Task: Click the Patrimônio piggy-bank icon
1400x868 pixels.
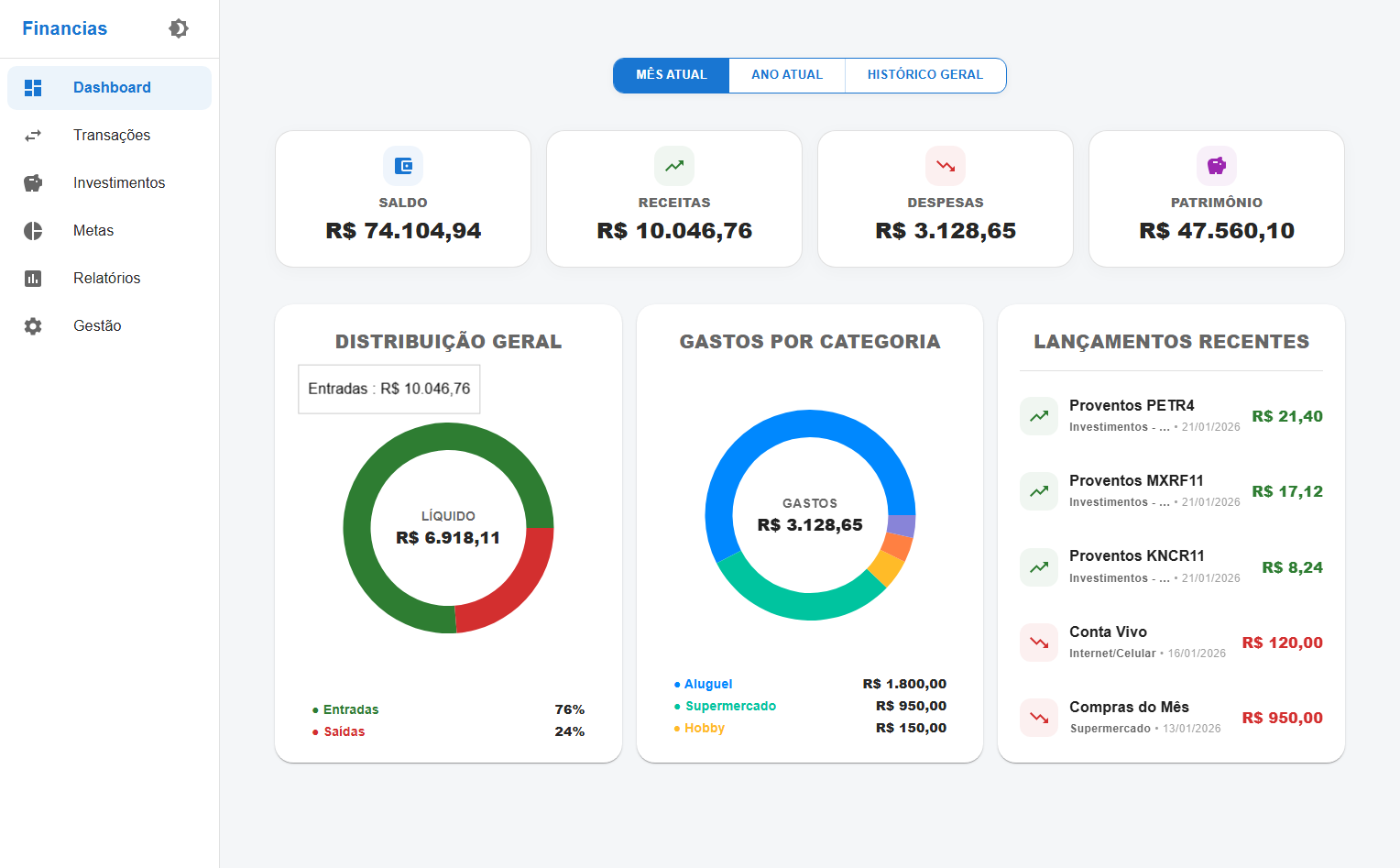Action: click(x=1216, y=166)
